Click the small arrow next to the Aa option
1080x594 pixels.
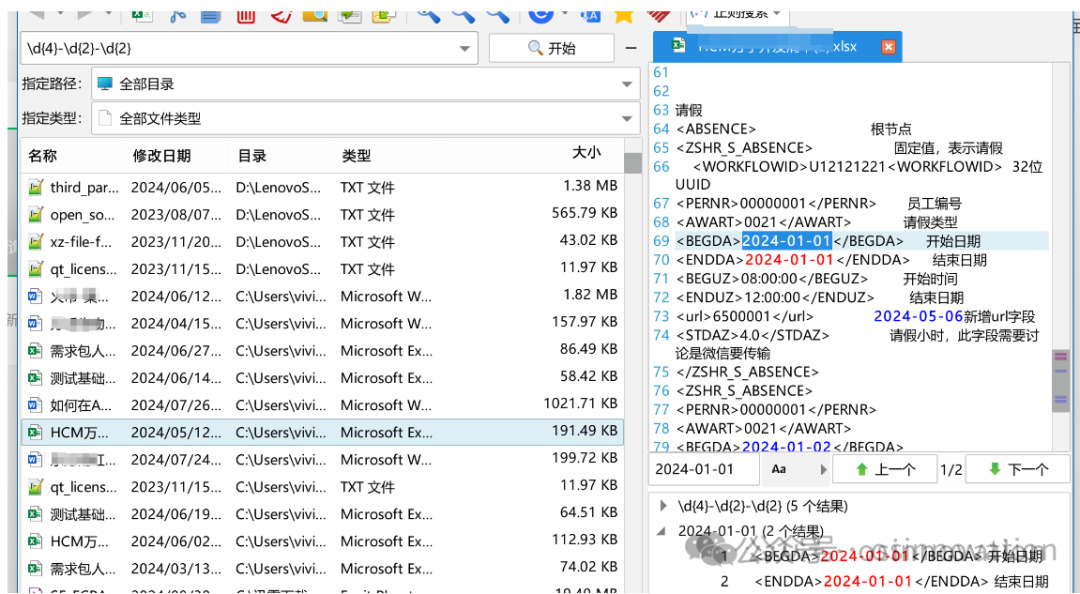pos(823,469)
